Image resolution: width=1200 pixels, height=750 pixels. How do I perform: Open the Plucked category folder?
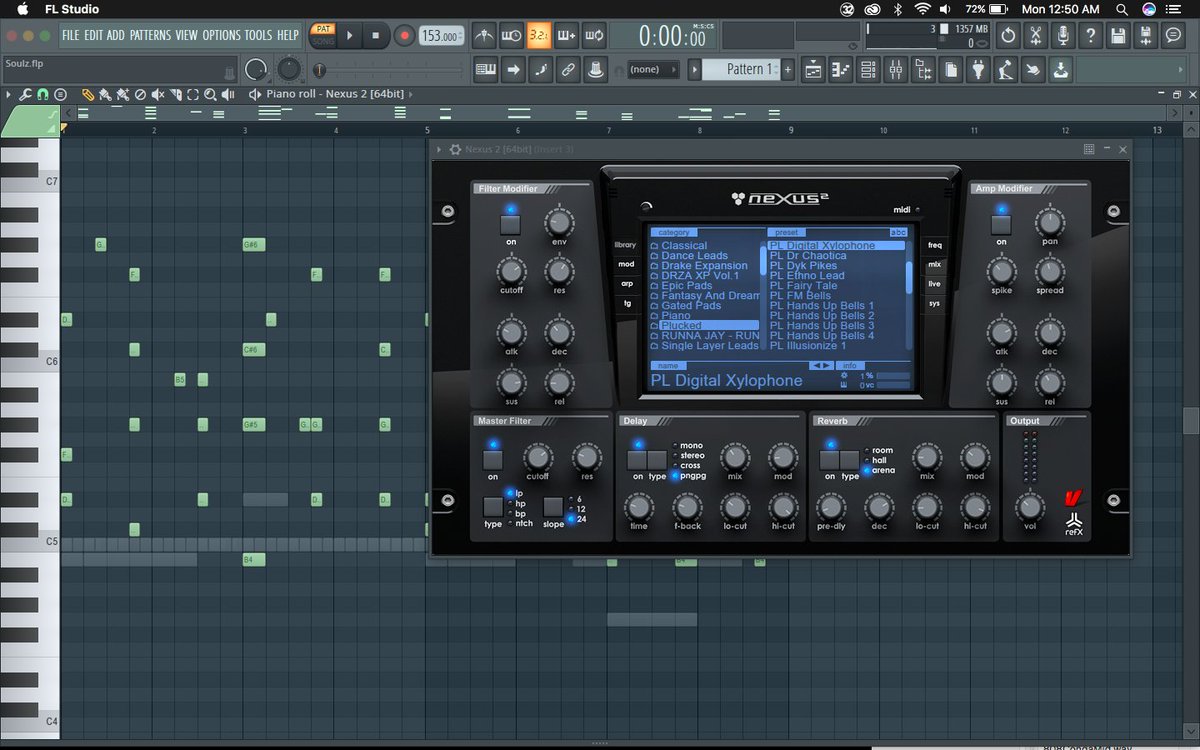click(x=704, y=326)
